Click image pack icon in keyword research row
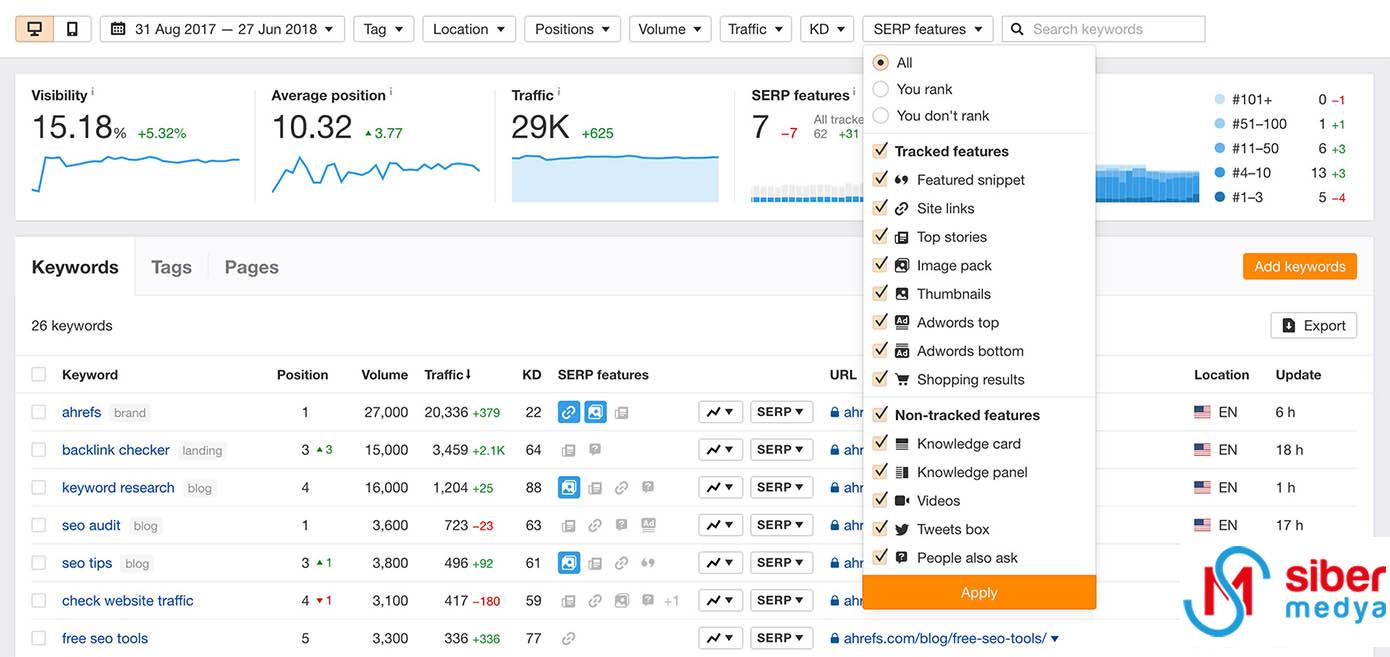The width and height of the screenshot is (1390, 657). pos(569,488)
